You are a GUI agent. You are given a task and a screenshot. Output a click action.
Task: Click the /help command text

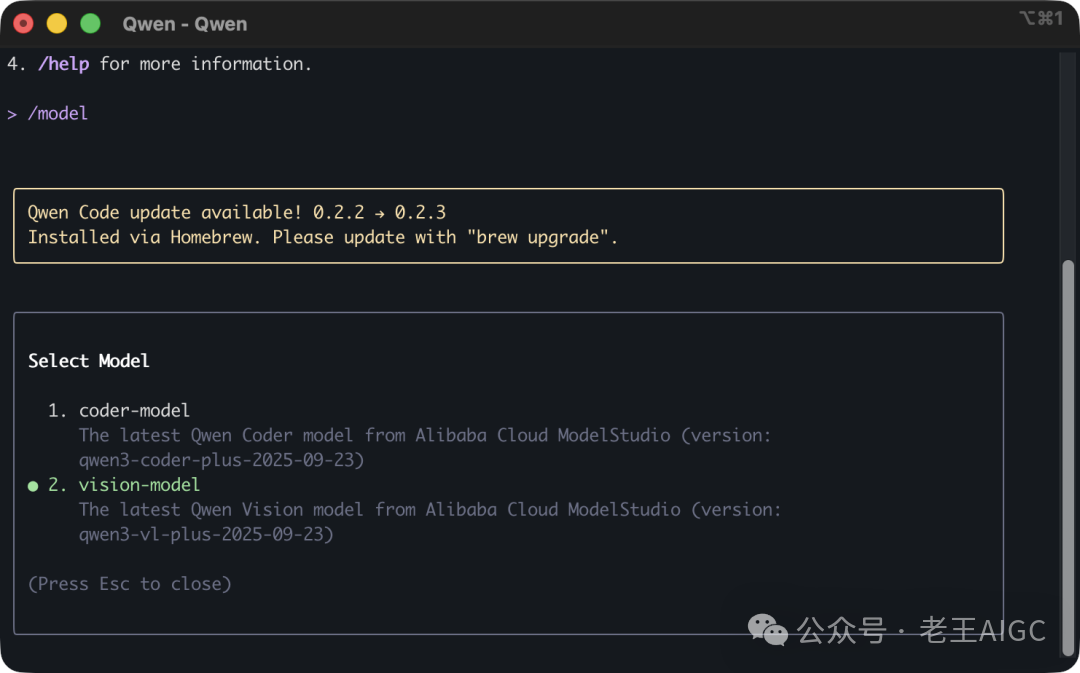(64, 64)
